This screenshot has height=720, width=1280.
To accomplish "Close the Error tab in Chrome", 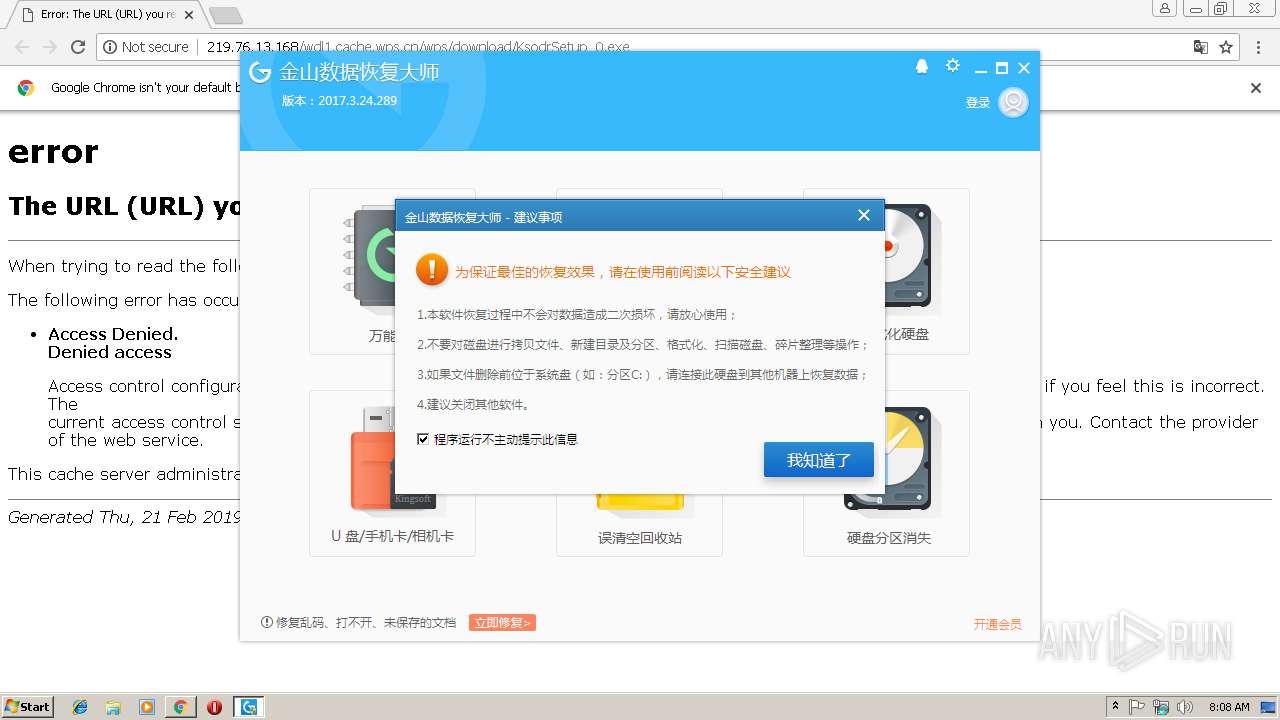I will click(x=189, y=15).
